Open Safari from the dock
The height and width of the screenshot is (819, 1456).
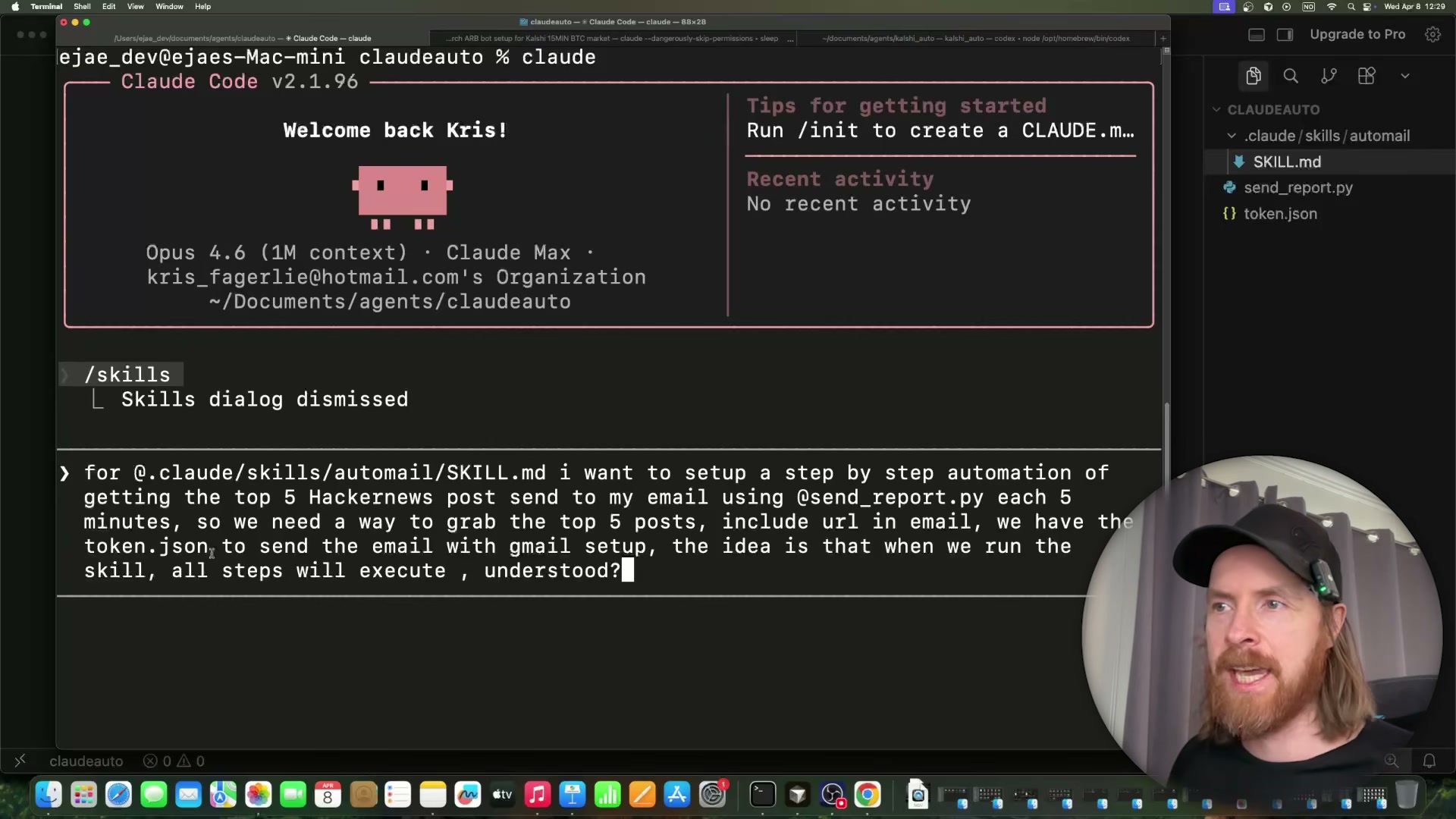point(118,794)
